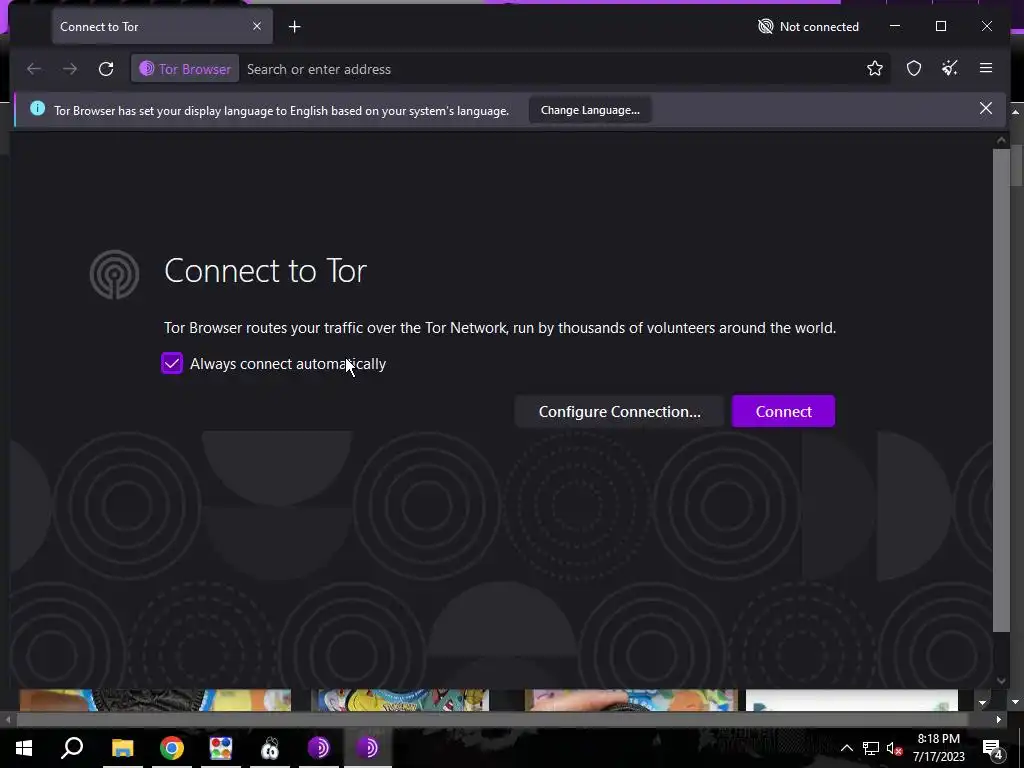Image resolution: width=1024 pixels, height=768 pixels.
Task: Open Configure Connection settings
Action: [619, 411]
